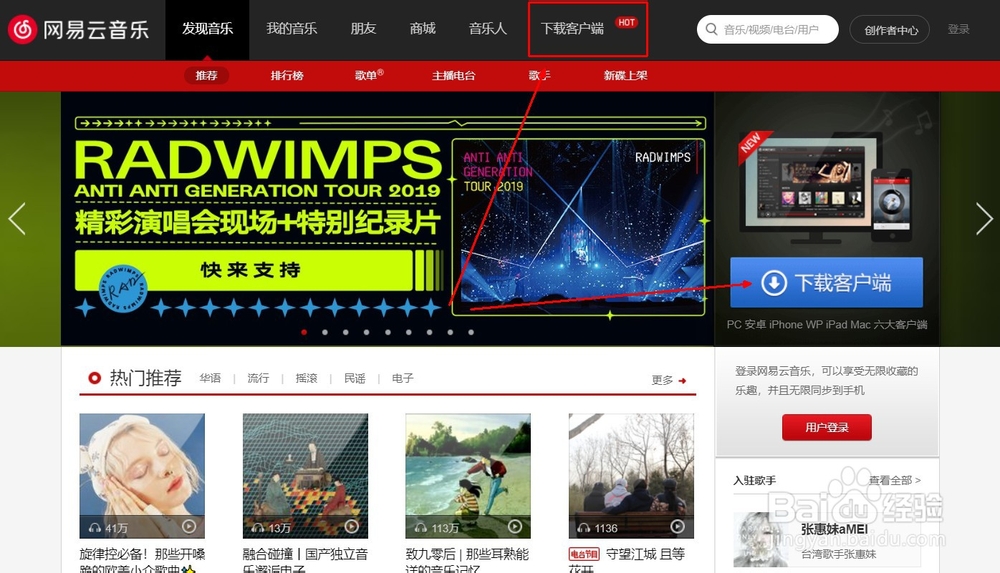Select the third carousel dot
Viewport: 1000px width, 573px height.
[346, 332]
